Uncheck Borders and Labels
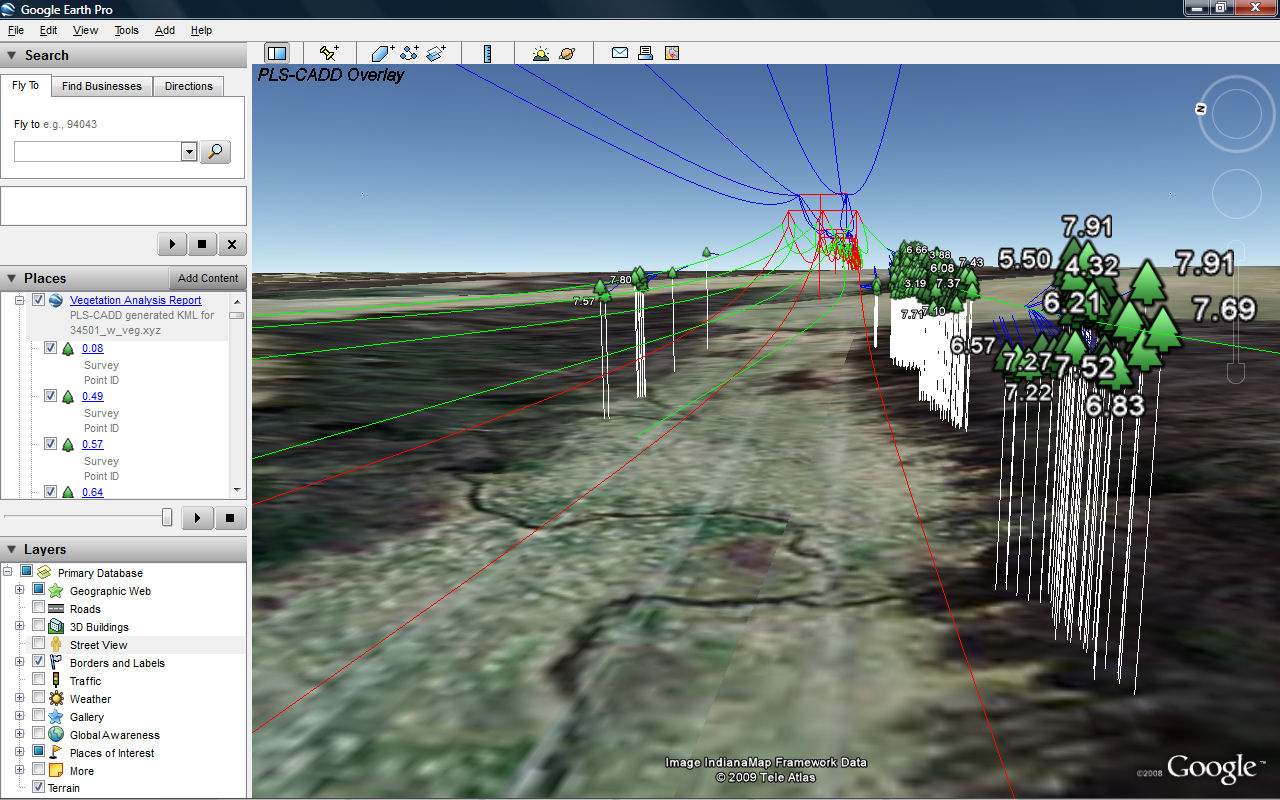The image size is (1280, 800). 38,662
